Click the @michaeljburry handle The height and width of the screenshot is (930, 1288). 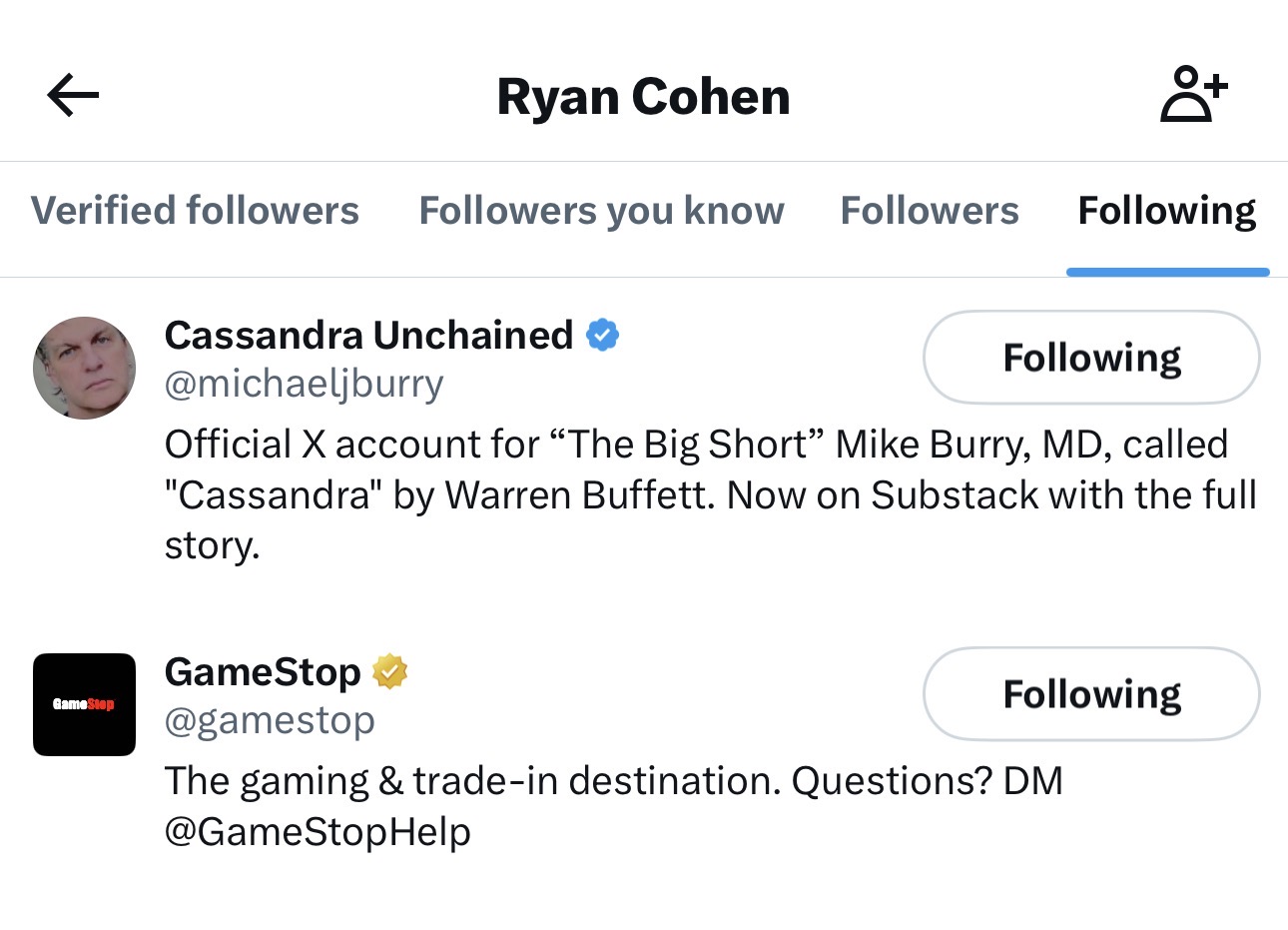pos(304,384)
